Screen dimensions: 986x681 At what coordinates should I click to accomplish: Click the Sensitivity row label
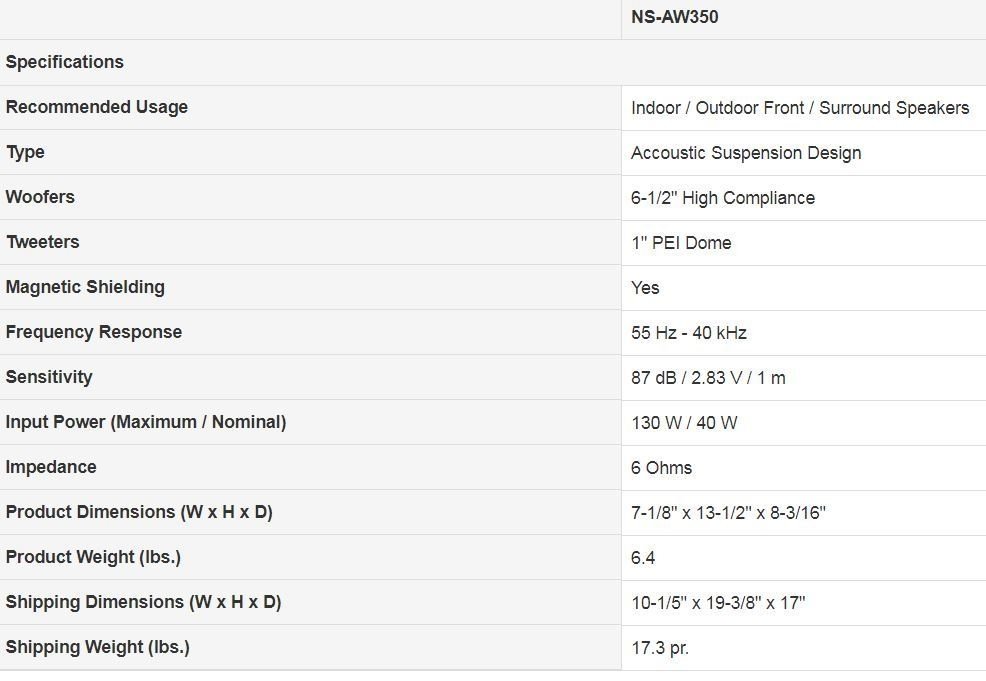click(49, 377)
